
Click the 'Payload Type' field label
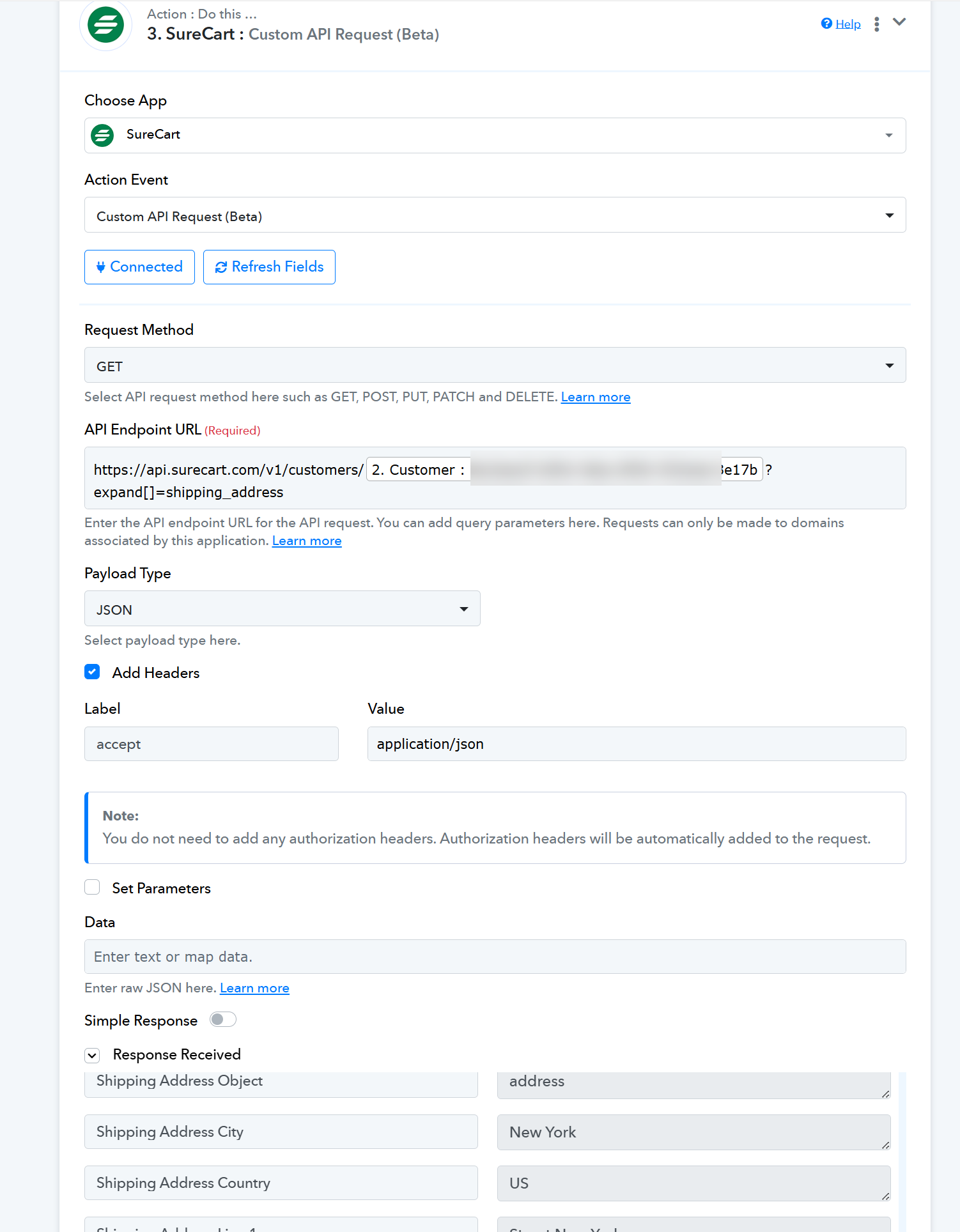128,573
